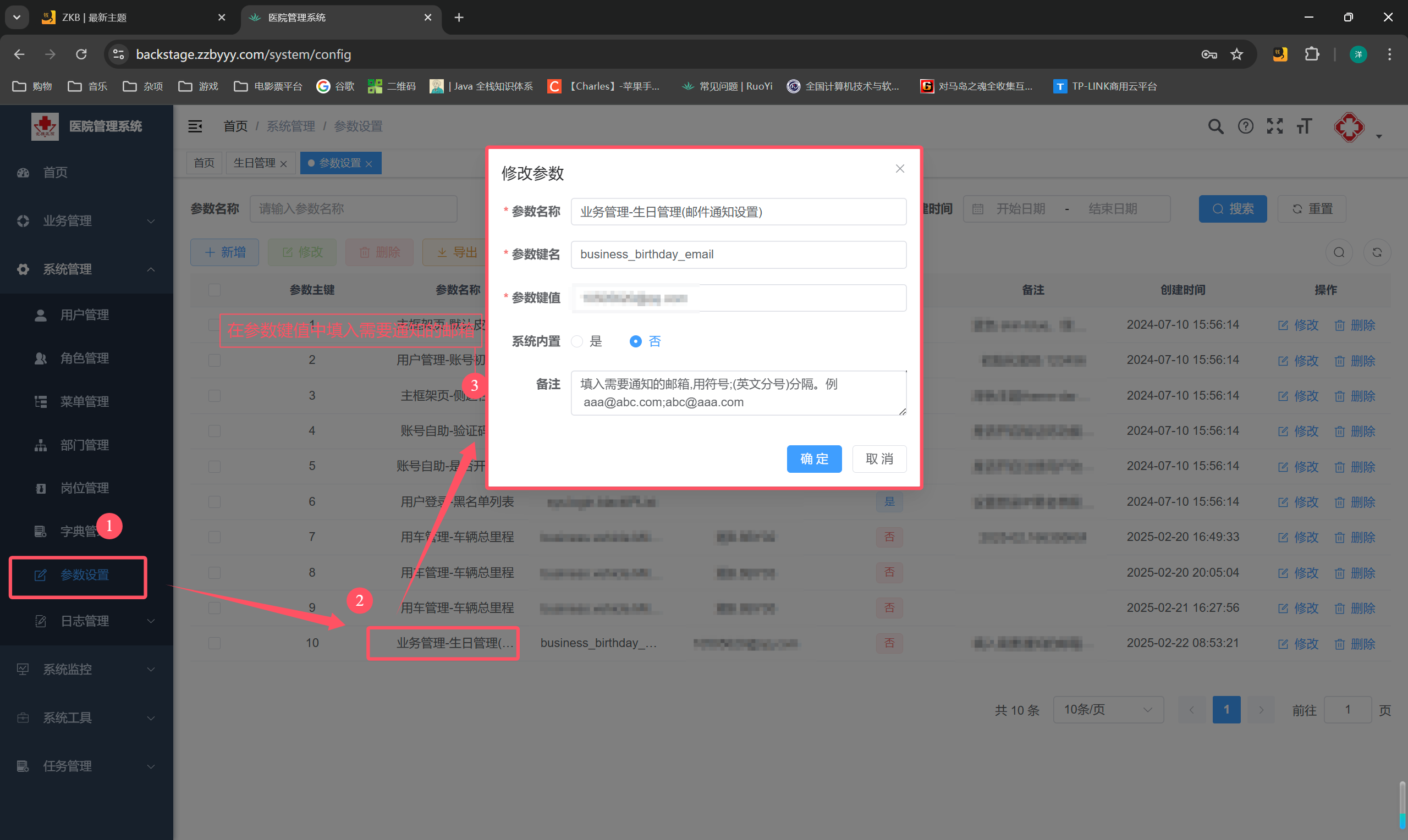The width and height of the screenshot is (1408, 840).
Task: Open the browser extensions puzzle icon
Action: tap(1311, 54)
